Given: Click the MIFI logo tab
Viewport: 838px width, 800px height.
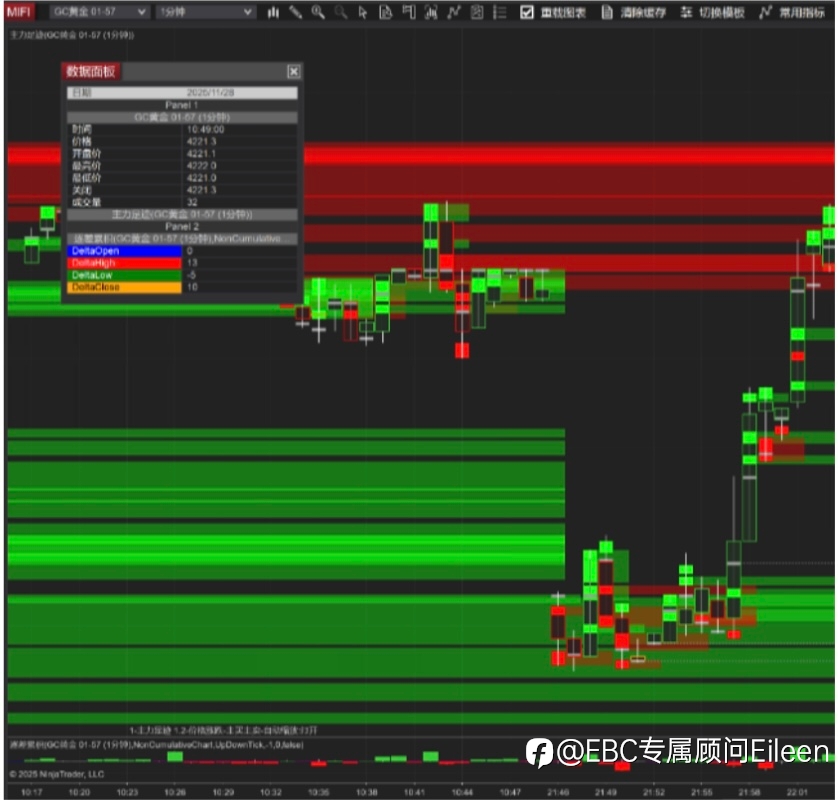Looking at the screenshot, I should 19,12.
